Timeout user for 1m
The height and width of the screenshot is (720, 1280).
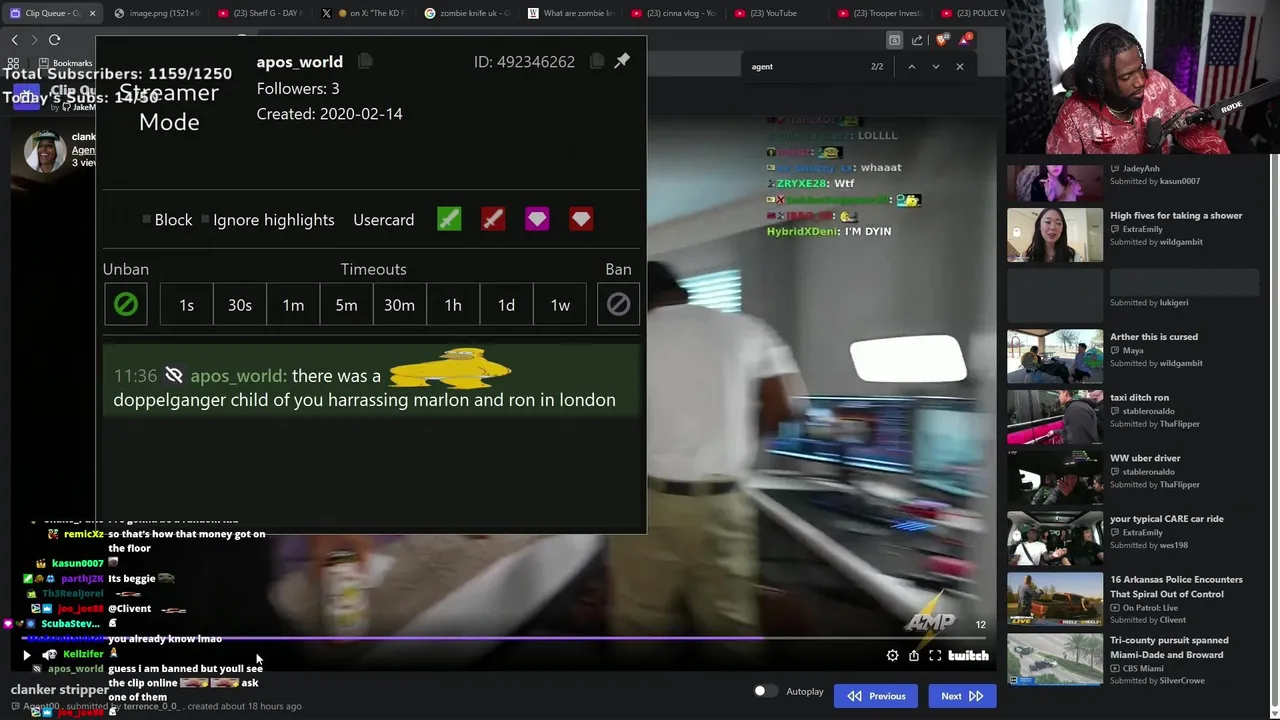[x=293, y=305]
